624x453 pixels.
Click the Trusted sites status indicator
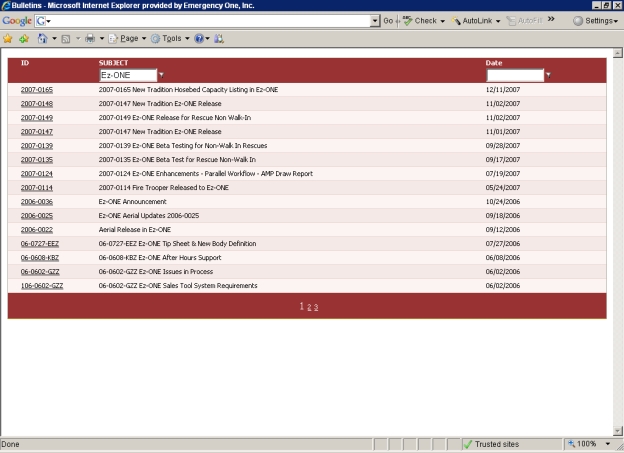492,444
